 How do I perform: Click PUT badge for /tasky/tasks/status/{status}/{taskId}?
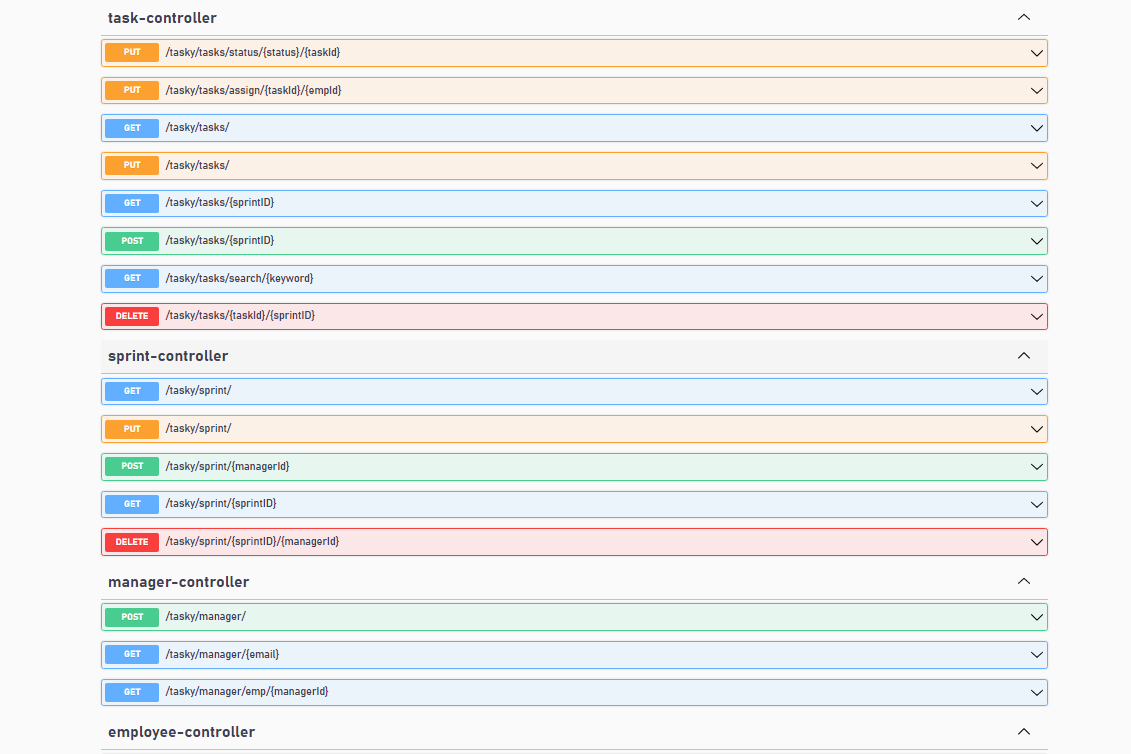coord(132,52)
